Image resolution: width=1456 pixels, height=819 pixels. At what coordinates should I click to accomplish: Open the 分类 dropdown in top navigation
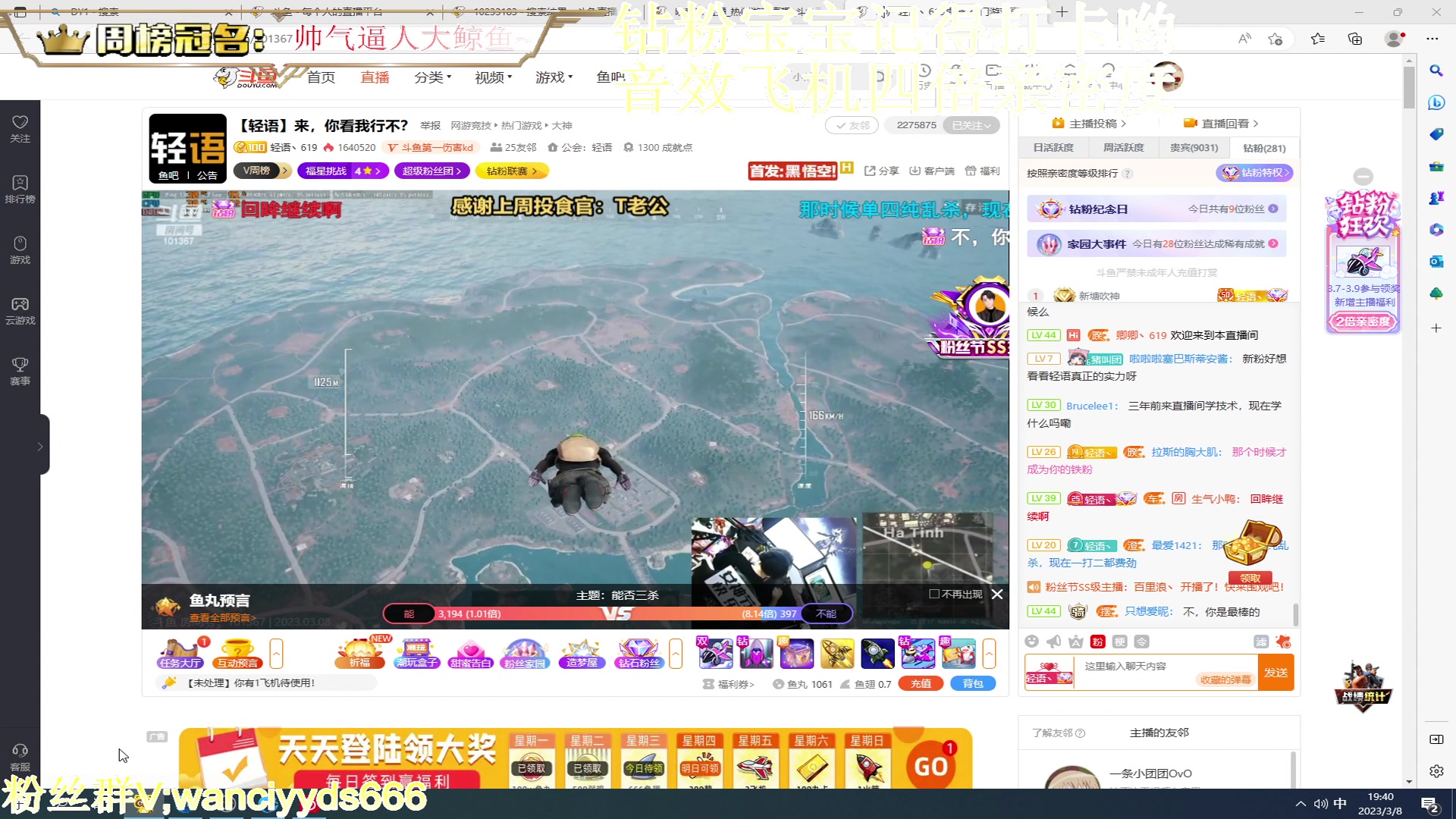(433, 77)
